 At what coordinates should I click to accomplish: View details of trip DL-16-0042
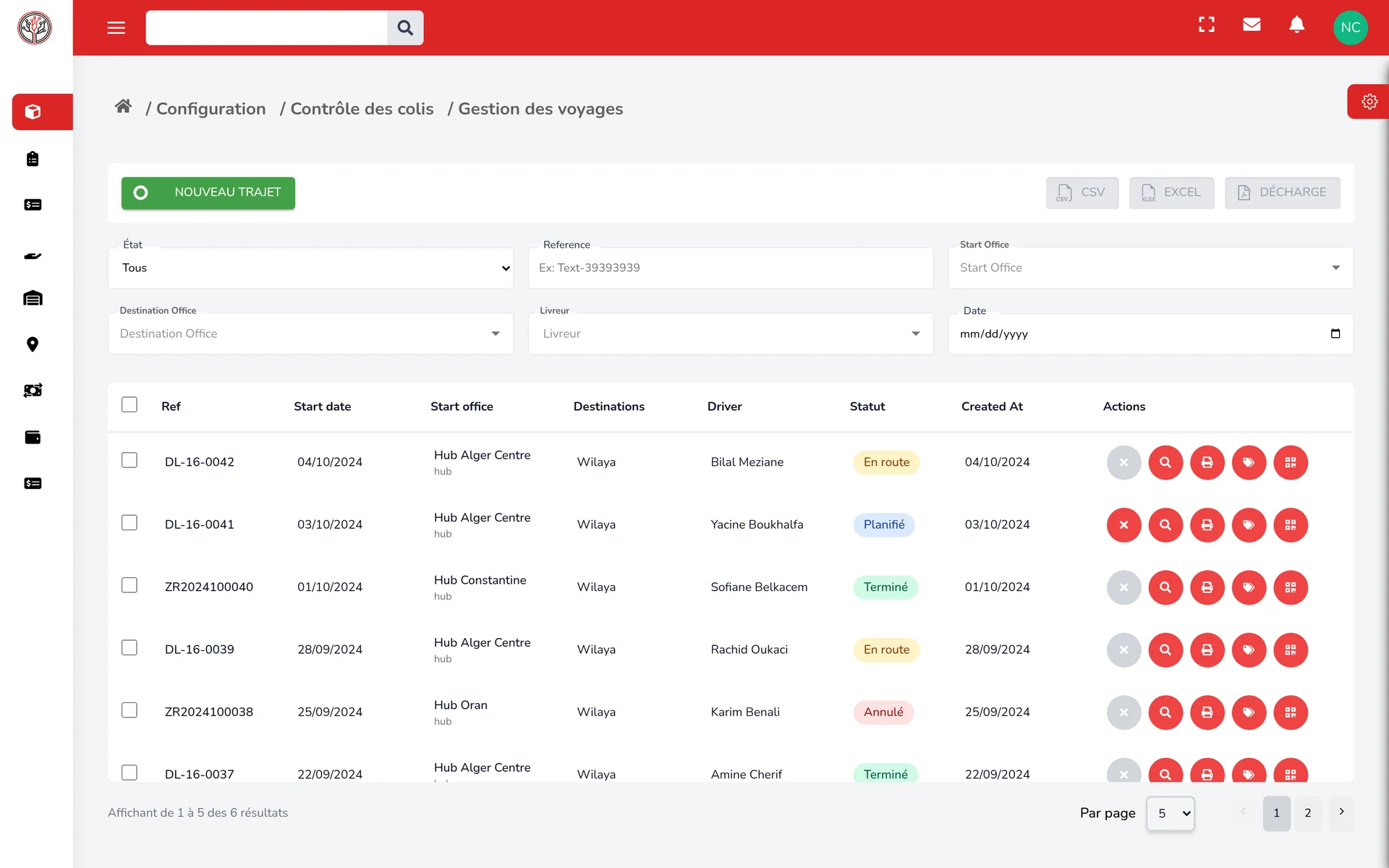coord(1165,463)
